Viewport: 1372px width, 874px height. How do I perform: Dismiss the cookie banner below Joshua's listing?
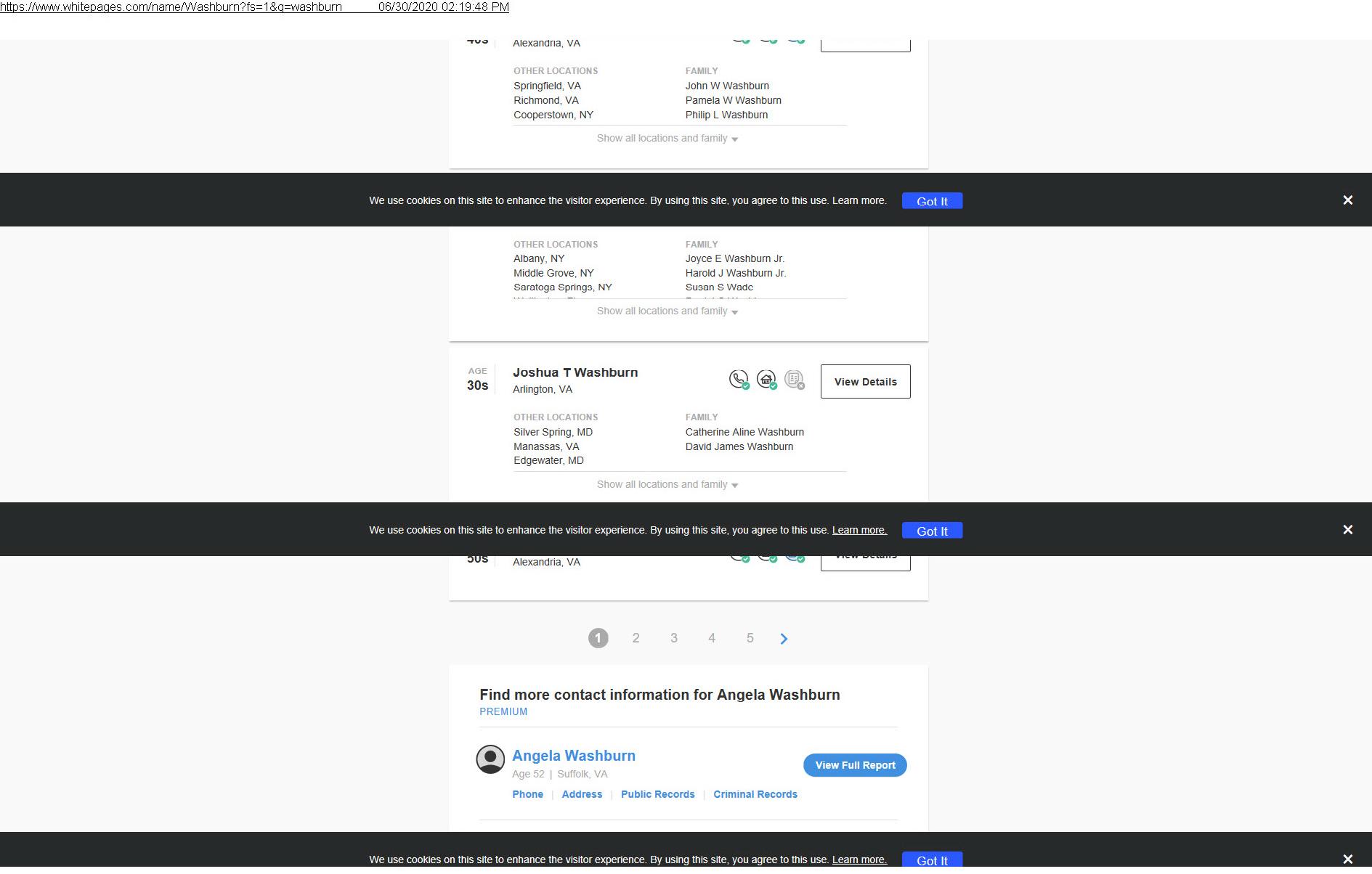pyautogui.click(x=1347, y=530)
